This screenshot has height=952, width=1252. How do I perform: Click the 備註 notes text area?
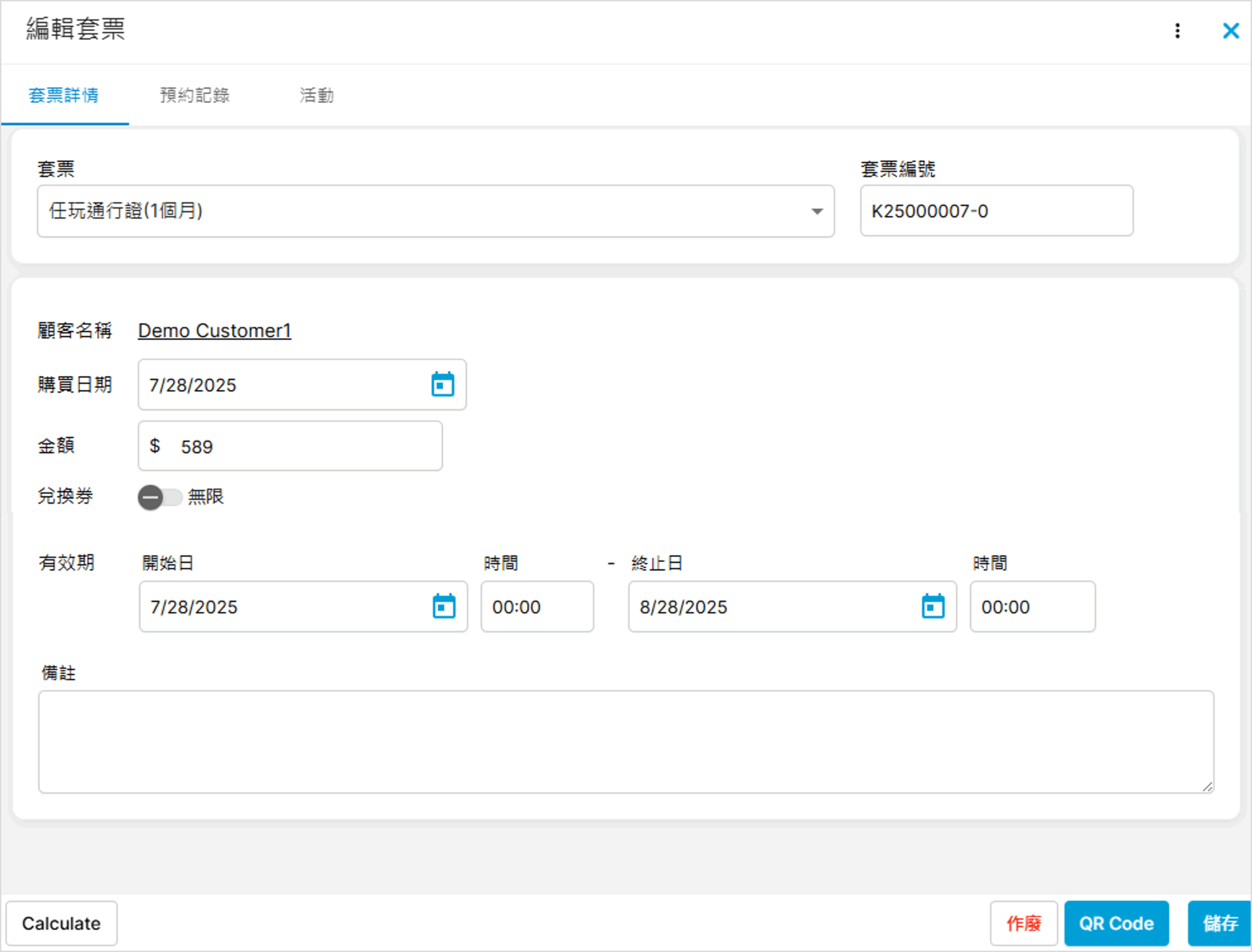coord(626,741)
